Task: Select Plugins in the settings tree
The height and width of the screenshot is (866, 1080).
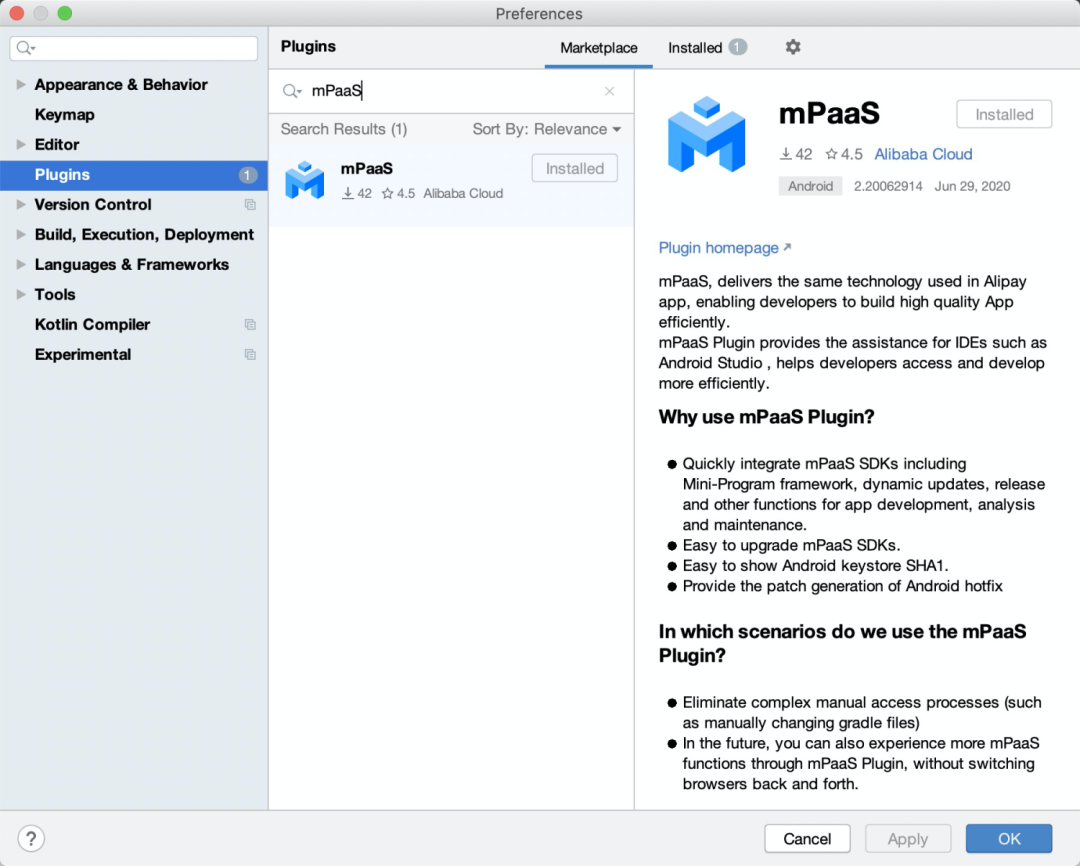Action: 134,175
